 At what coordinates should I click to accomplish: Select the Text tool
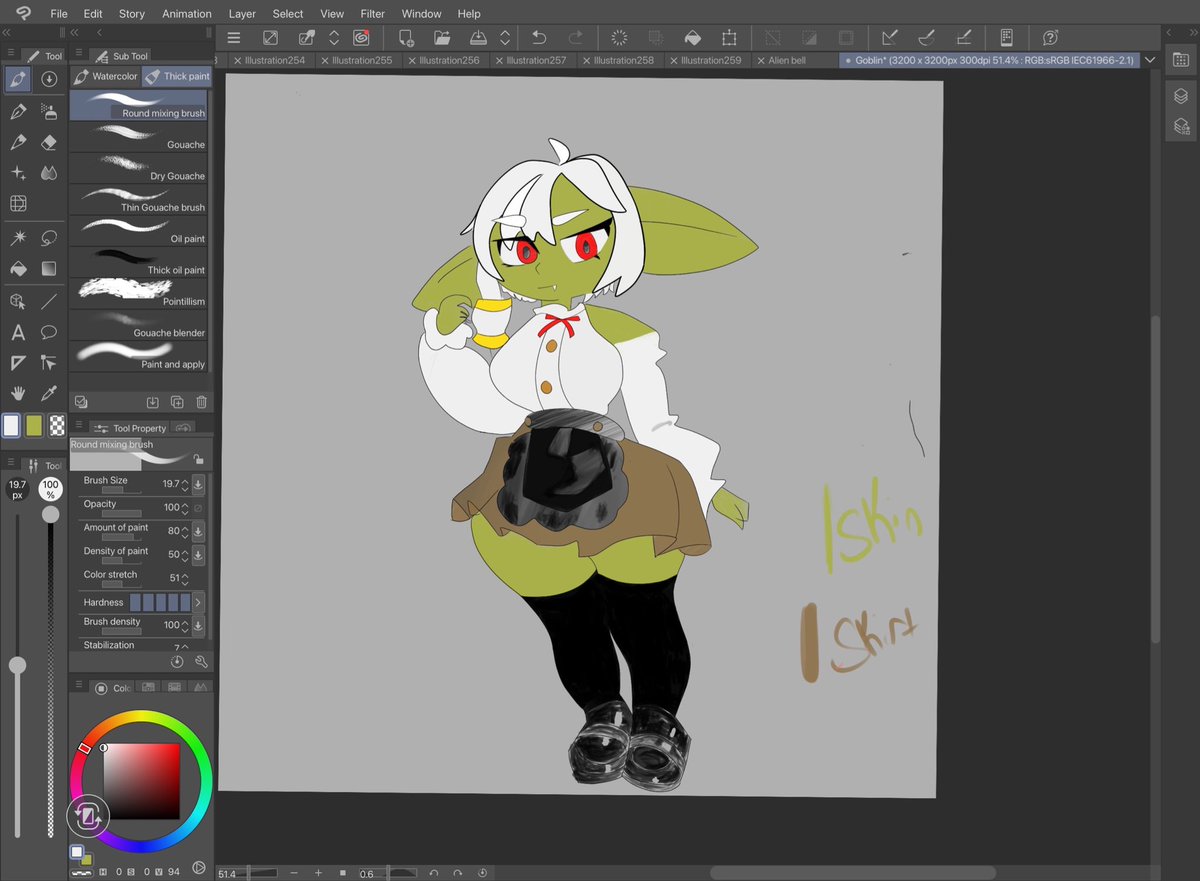(x=18, y=332)
